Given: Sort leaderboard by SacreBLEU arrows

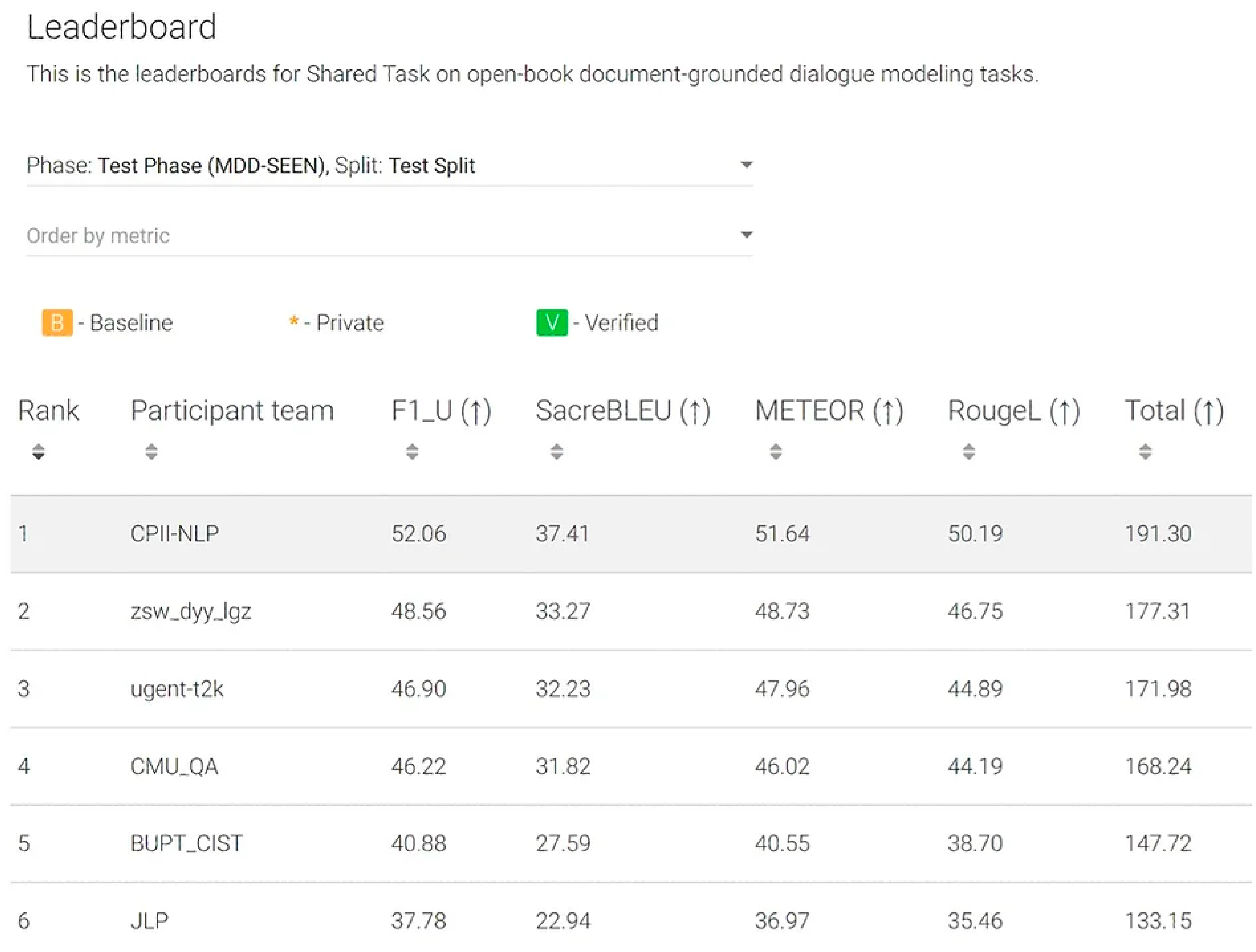Looking at the screenshot, I should click(557, 452).
